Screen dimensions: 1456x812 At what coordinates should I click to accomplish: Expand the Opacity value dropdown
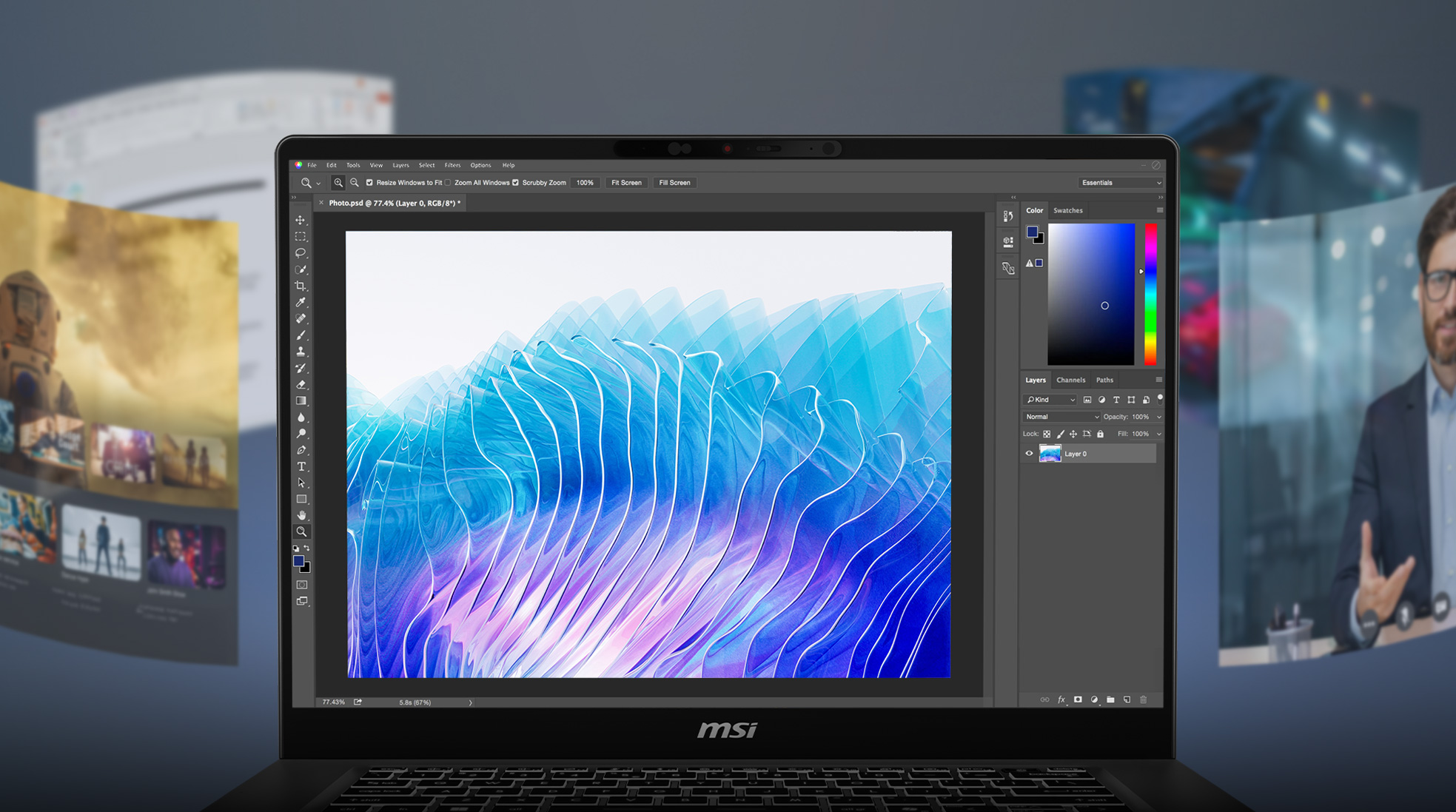click(1158, 417)
